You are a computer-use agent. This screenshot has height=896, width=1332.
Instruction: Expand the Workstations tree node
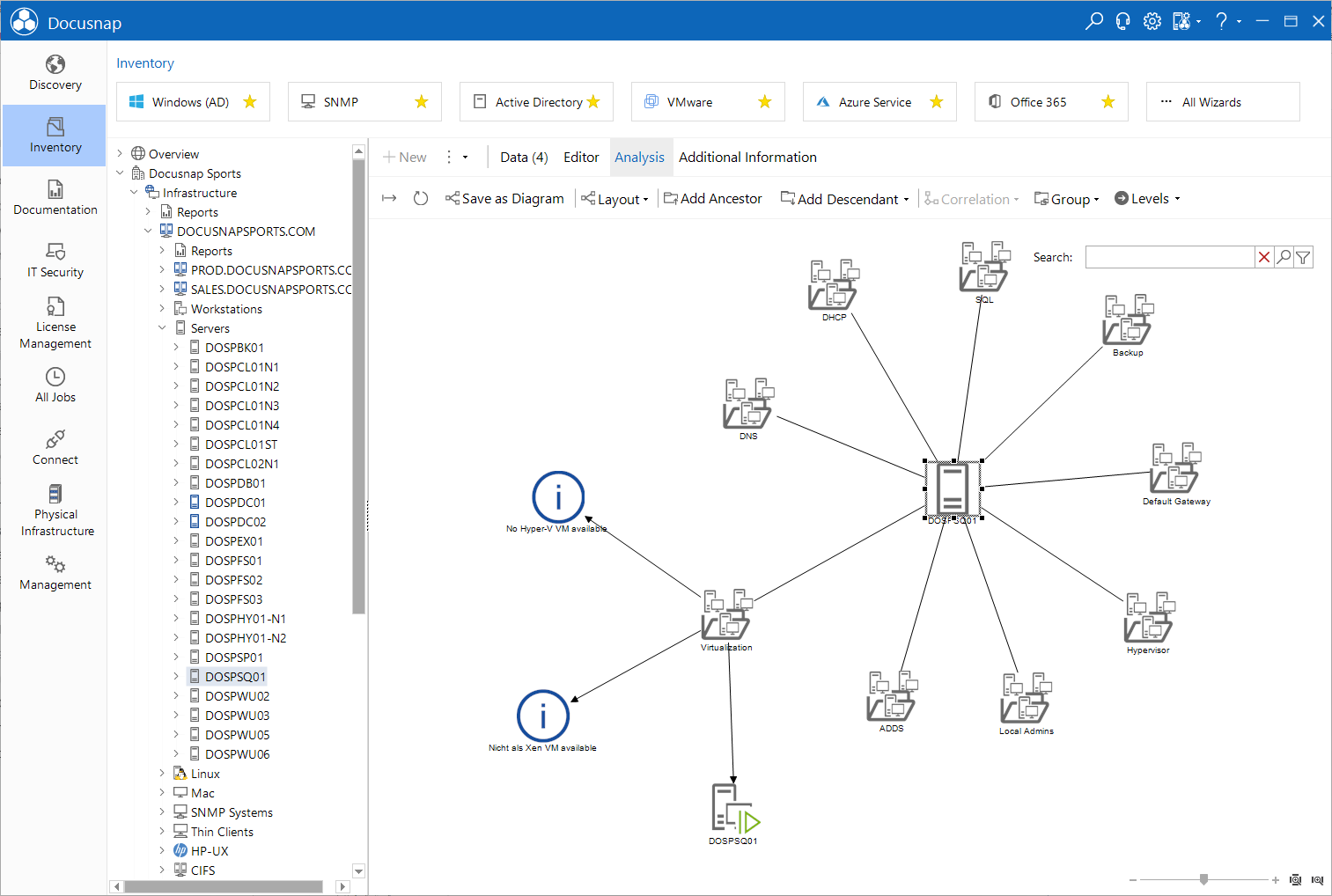pyautogui.click(x=162, y=309)
